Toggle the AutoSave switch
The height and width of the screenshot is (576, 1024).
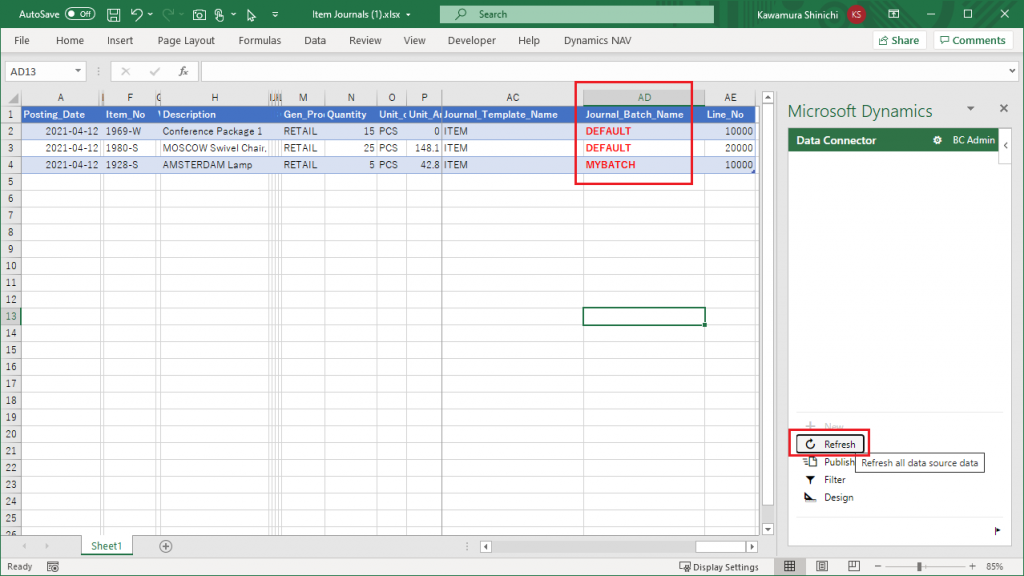coord(79,15)
